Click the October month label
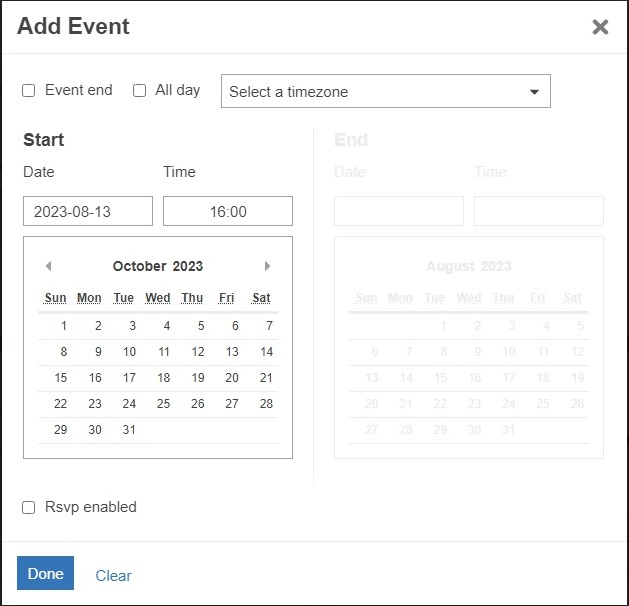629x606 pixels. point(139,266)
